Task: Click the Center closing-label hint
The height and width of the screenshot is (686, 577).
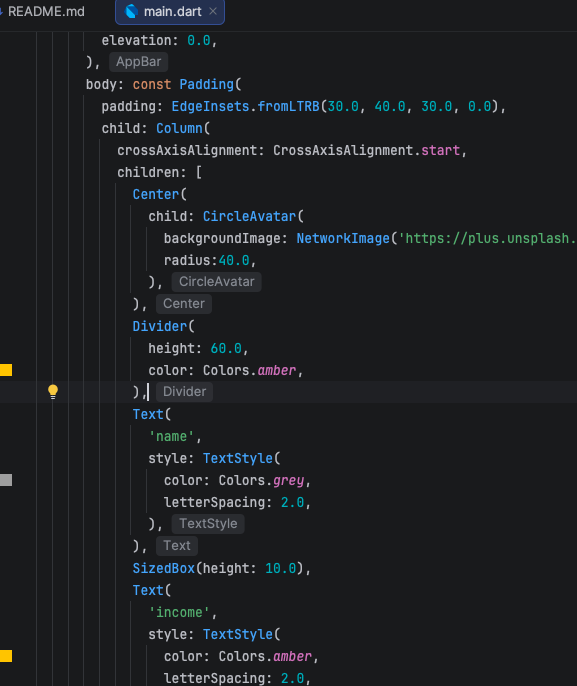Action: point(184,304)
